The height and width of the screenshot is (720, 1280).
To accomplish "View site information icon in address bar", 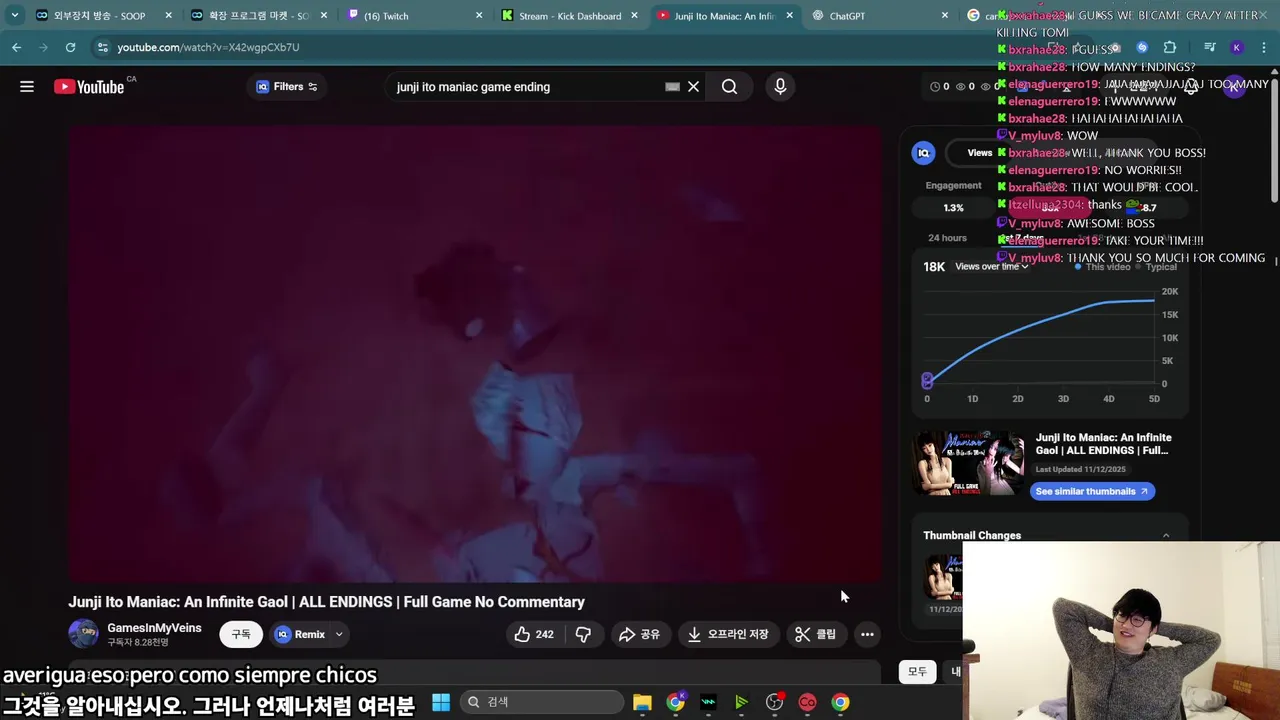I will click(102, 47).
